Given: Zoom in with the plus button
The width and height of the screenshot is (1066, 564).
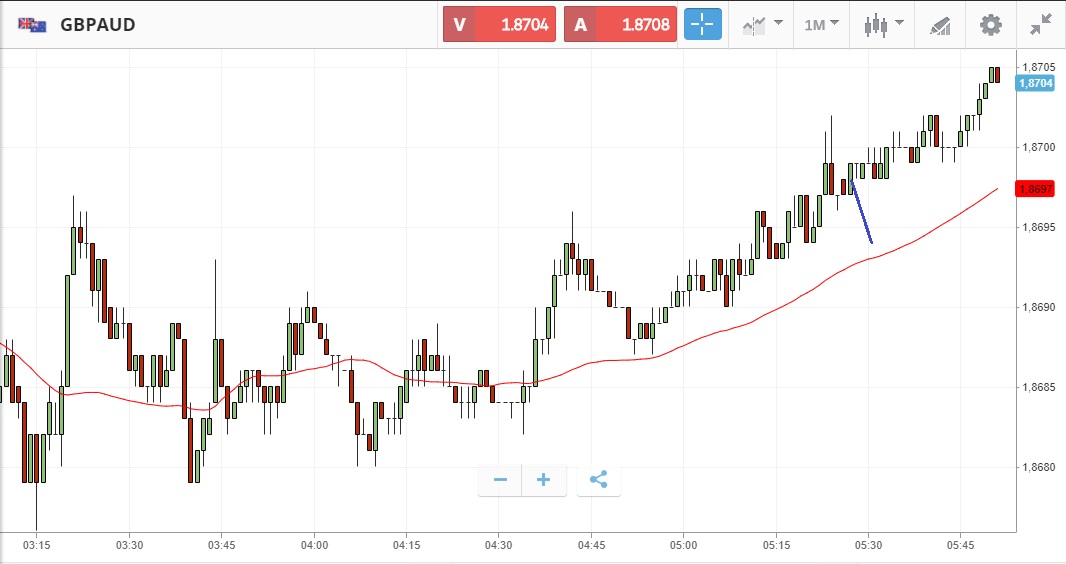Looking at the screenshot, I should [544, 480].
